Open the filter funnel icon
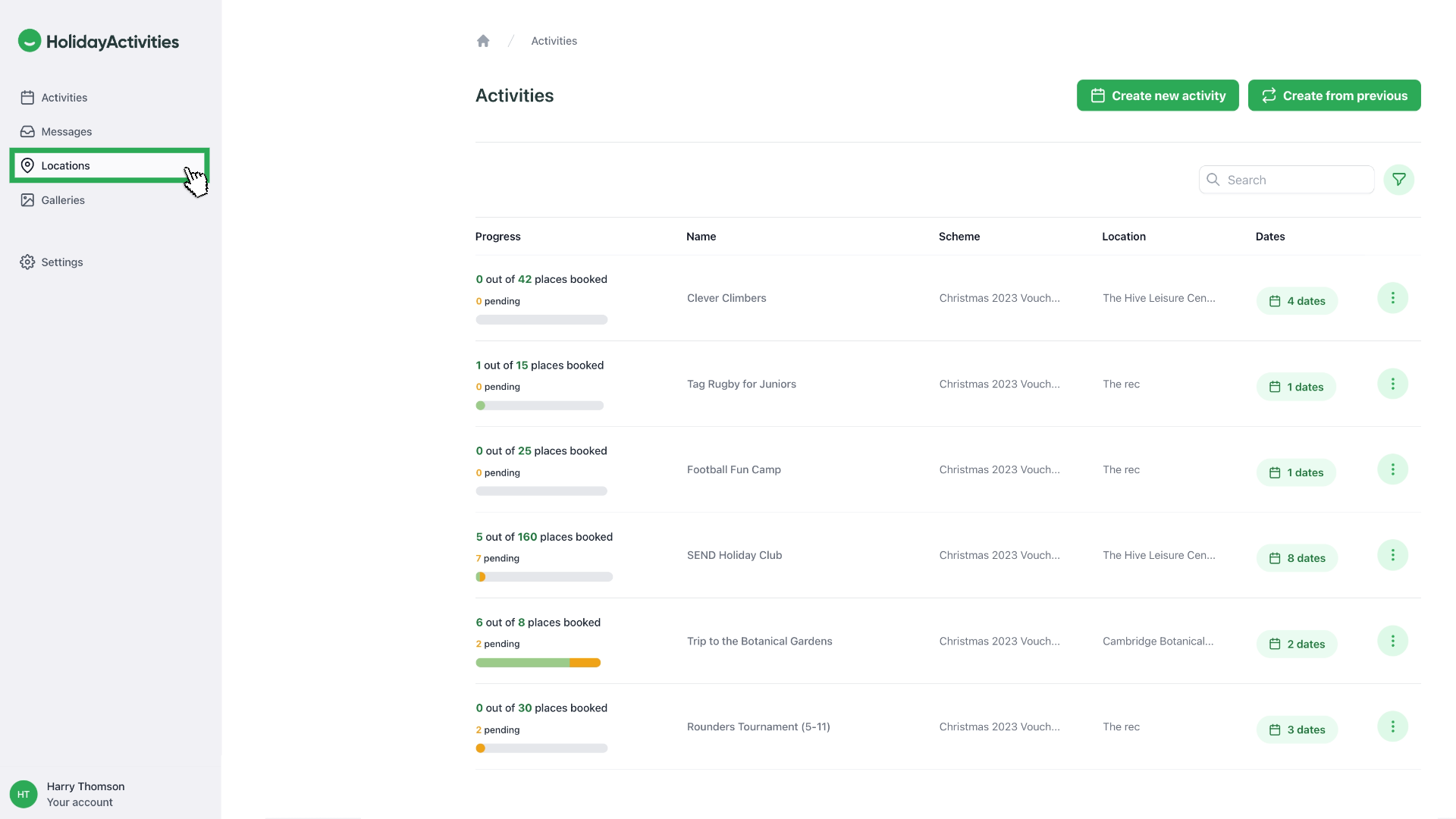Viewport: 1456px width, 819px height. [1398, 180]
